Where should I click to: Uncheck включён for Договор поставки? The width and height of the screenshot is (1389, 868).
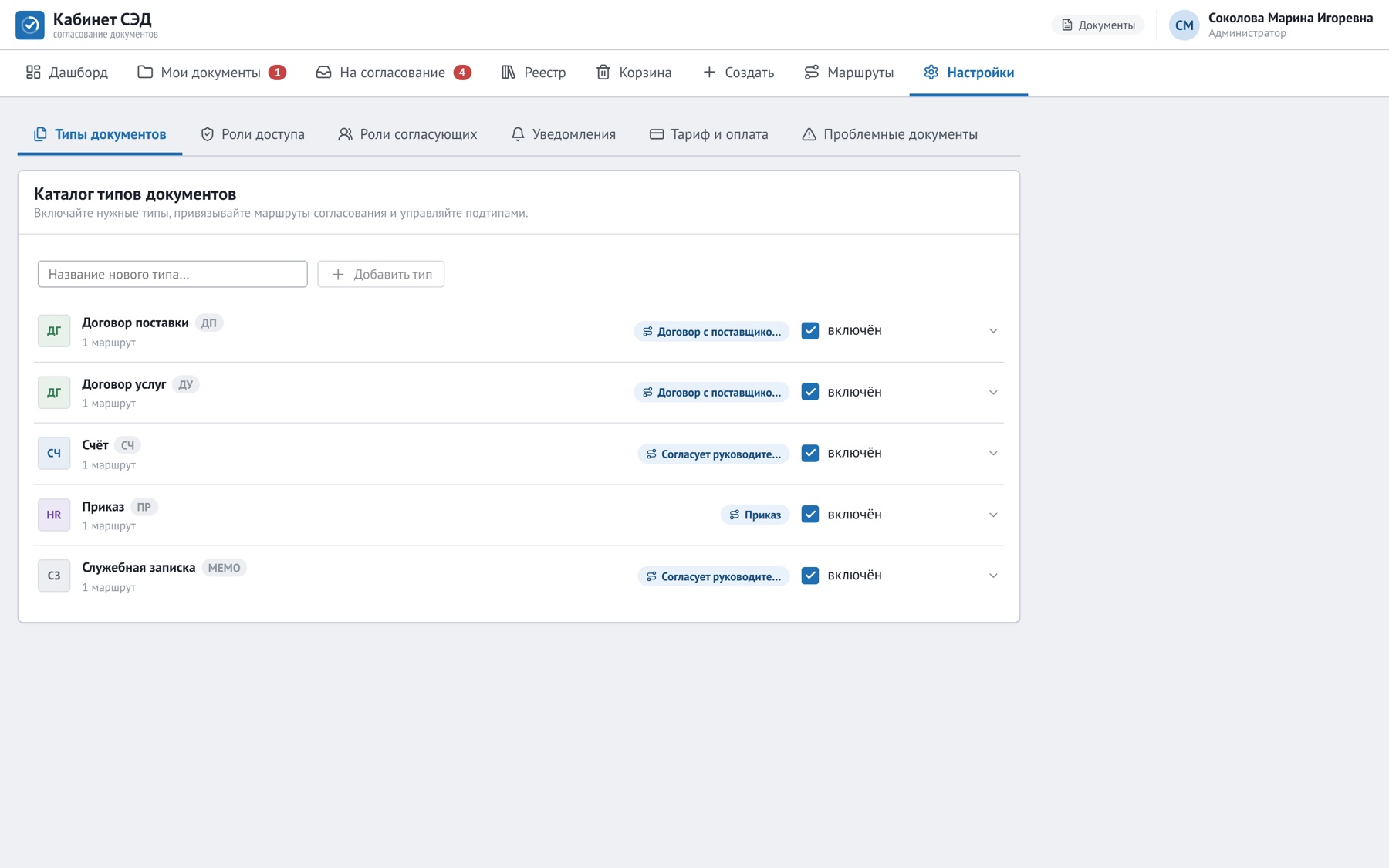coord(810,330)
